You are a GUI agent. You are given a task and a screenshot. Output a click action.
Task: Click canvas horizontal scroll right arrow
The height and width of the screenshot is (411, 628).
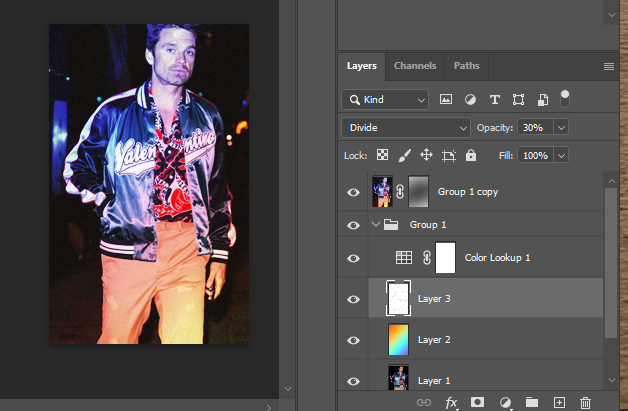tap(269, 407)
